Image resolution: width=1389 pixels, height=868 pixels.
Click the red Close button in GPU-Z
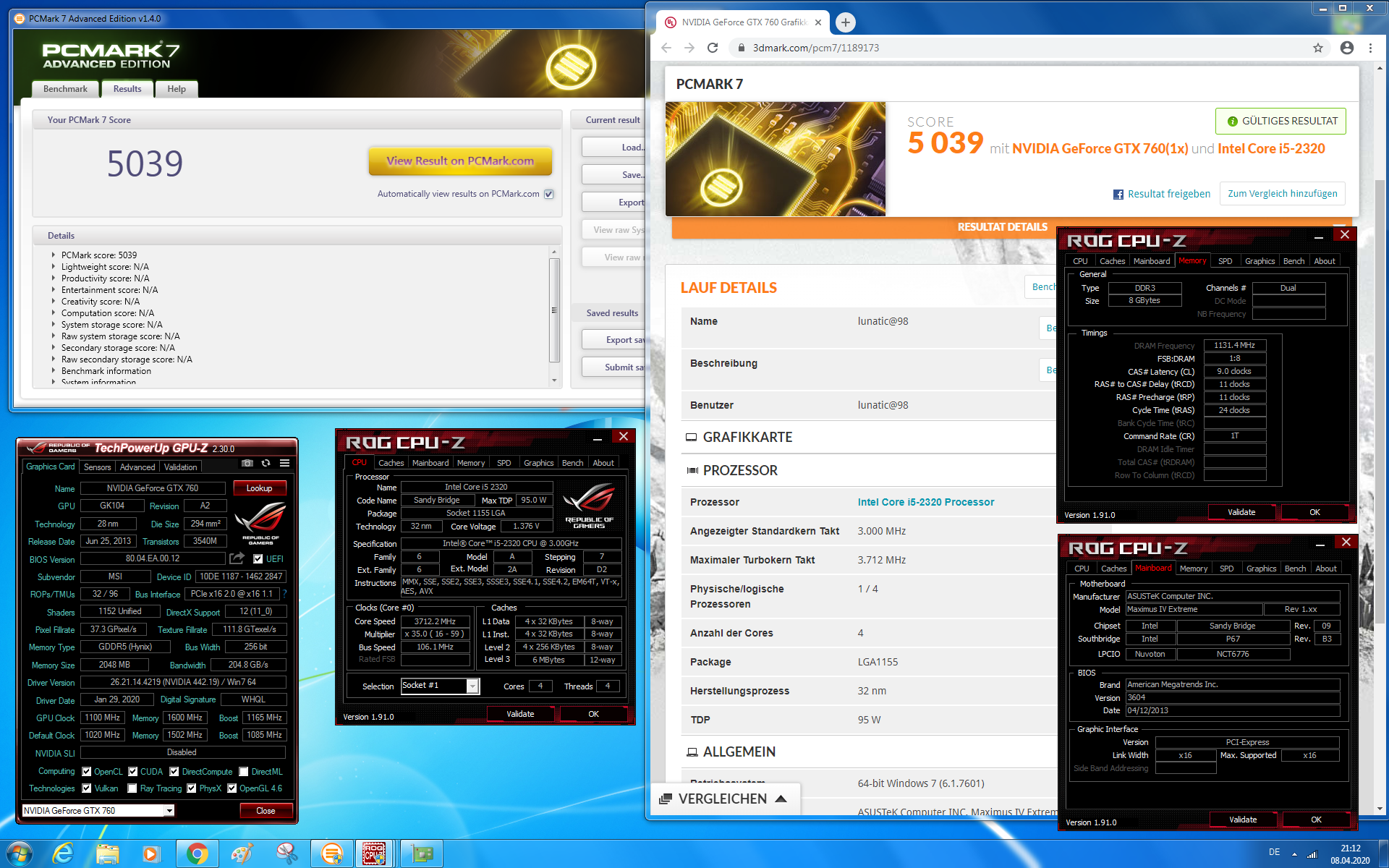[x=266, y=811]
